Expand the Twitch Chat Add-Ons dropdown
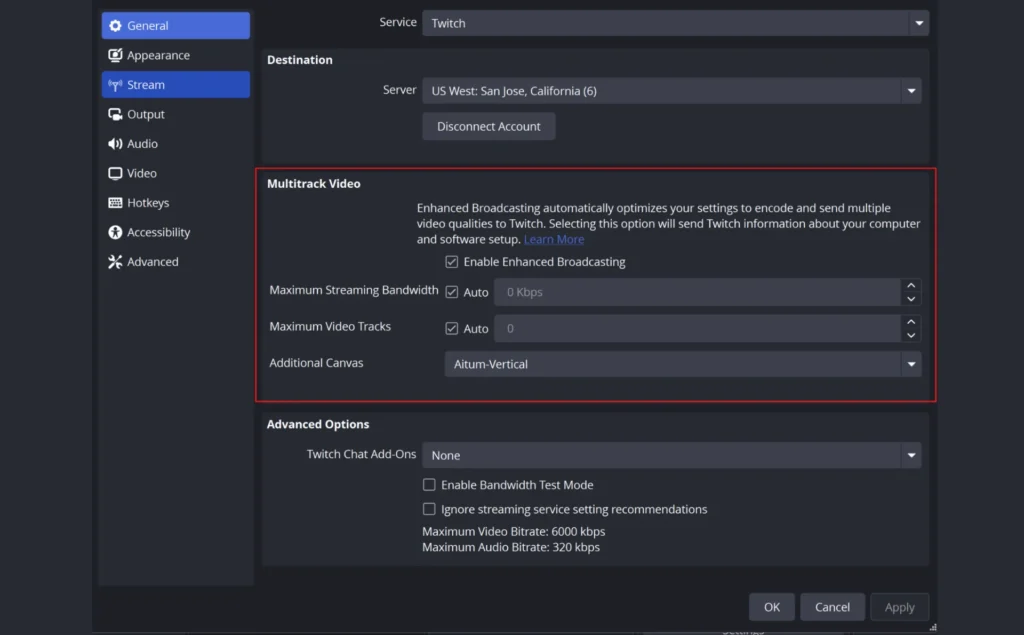 672,455
